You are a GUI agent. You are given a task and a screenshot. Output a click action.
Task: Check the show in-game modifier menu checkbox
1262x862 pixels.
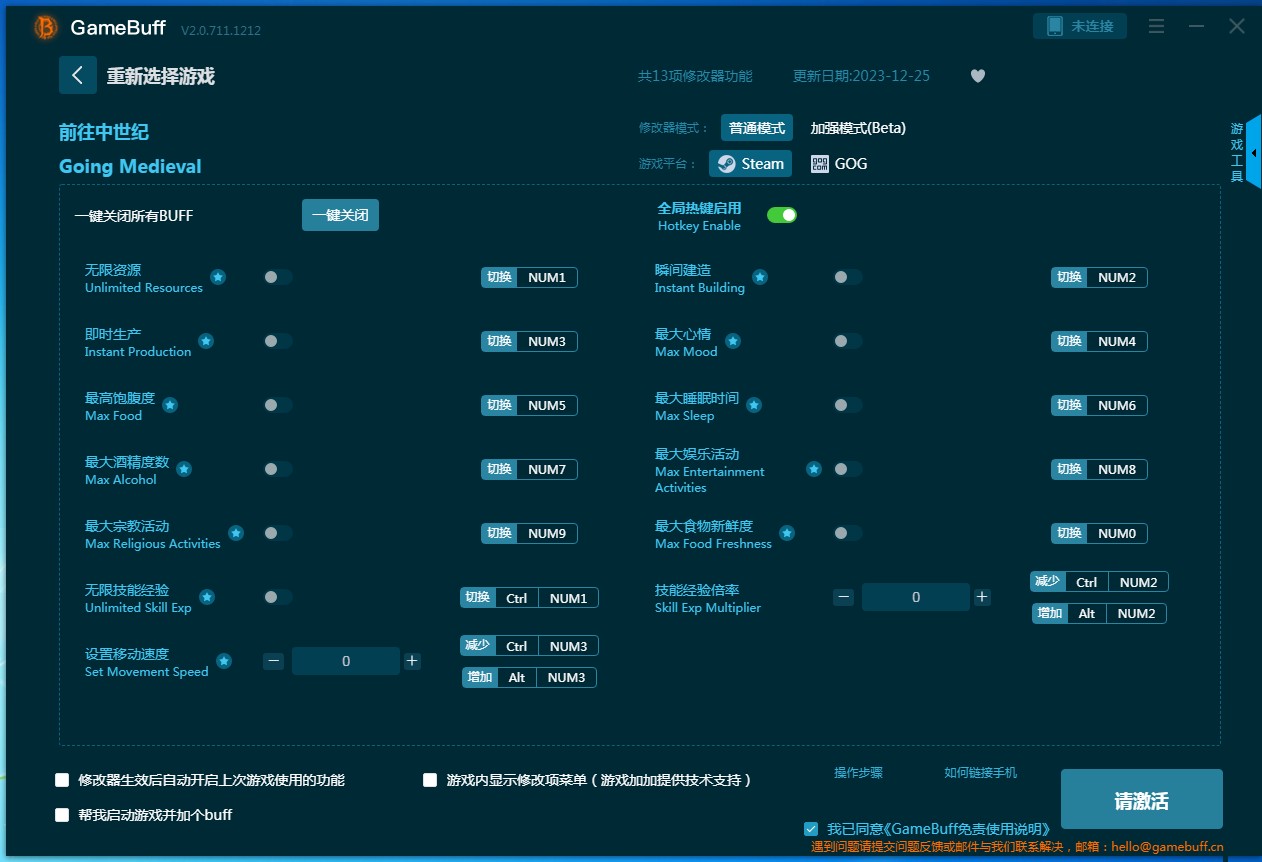tap(430, 780)
